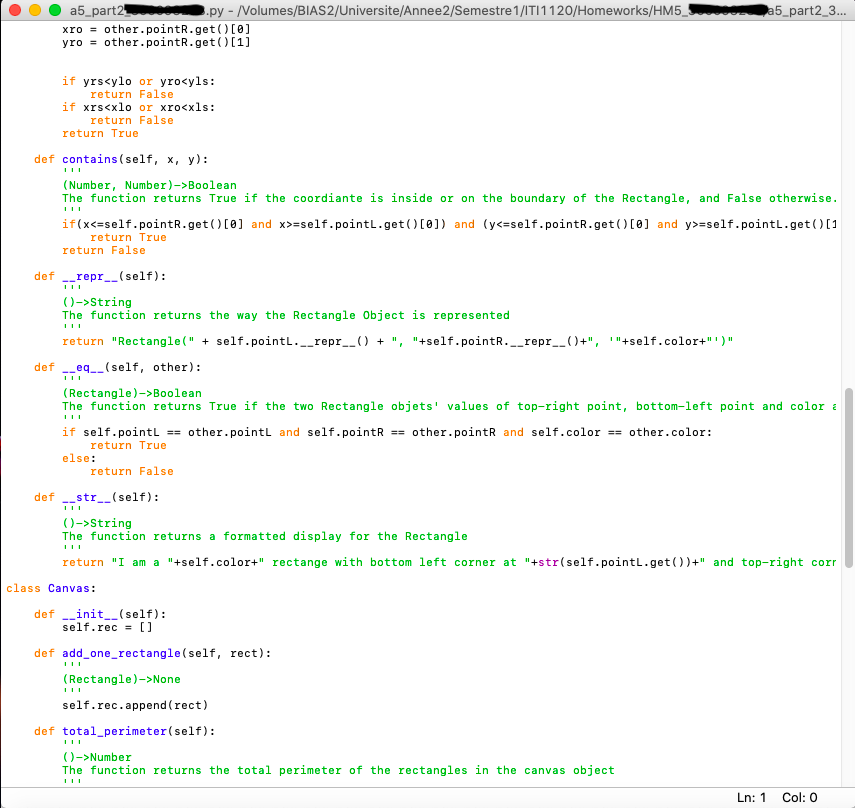Minimize the window using yellow button

click(x=31, y=10)
